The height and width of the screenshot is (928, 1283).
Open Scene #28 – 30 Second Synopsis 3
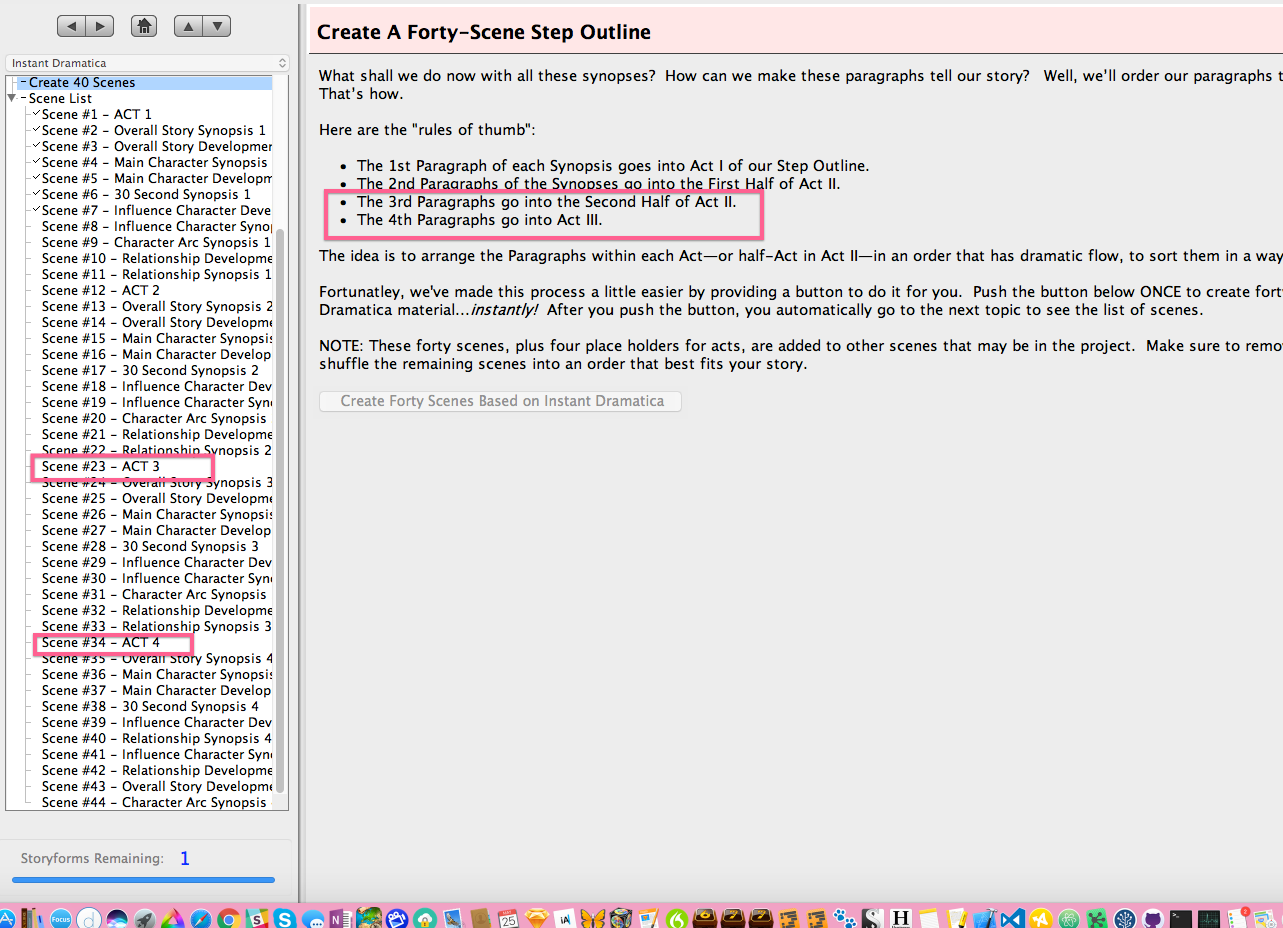pyautogui.click(x=150, y=546)
